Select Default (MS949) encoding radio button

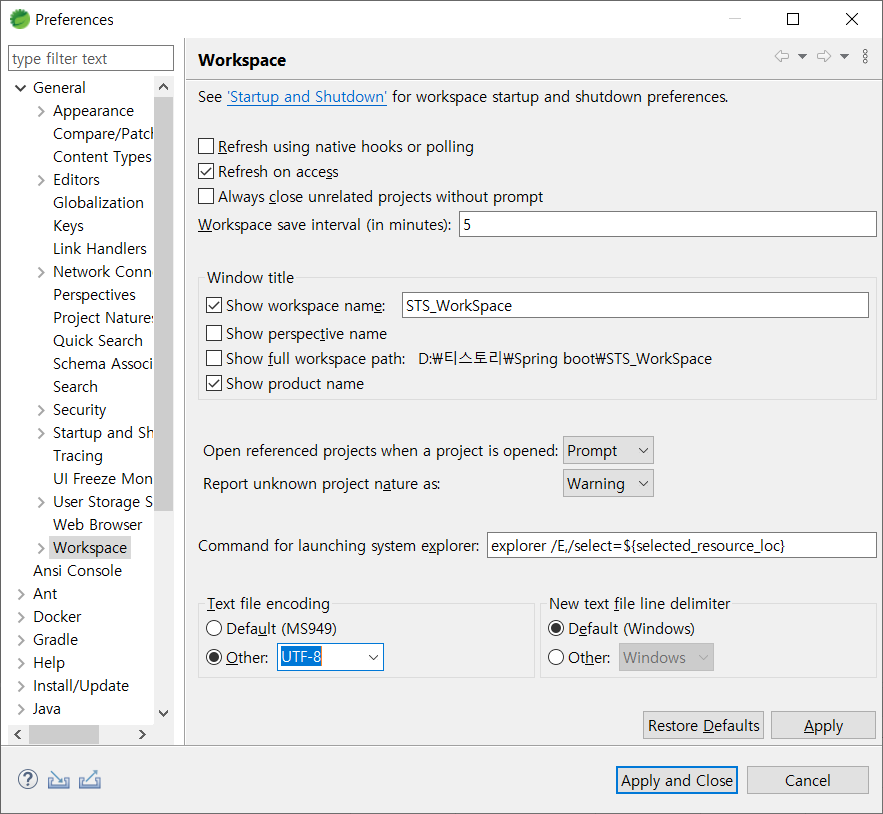tap(214, 628)
